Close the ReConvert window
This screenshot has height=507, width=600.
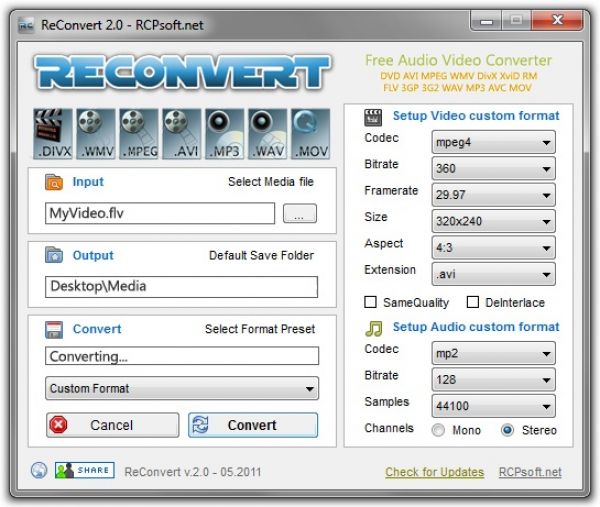click(x=557, y=20)
